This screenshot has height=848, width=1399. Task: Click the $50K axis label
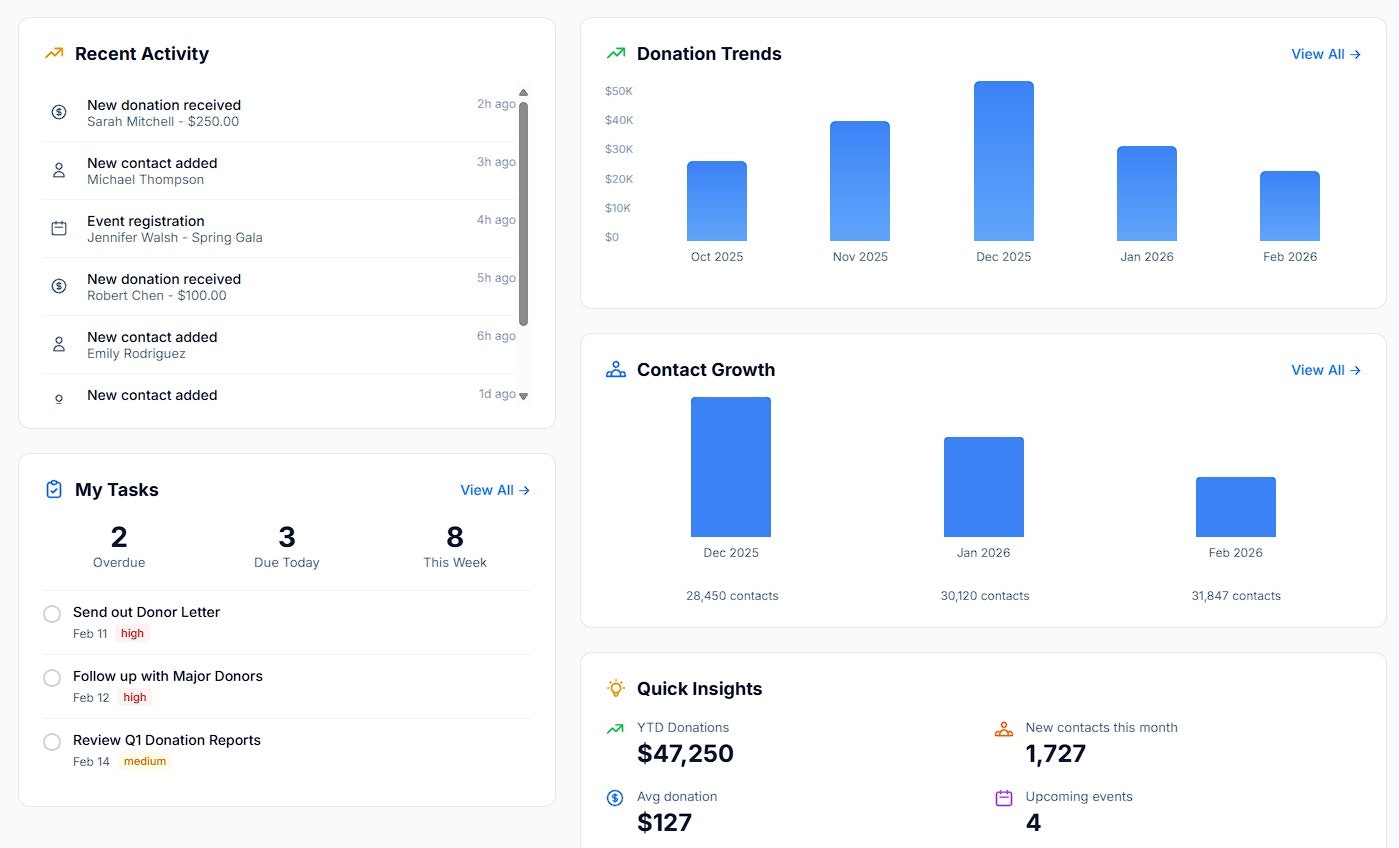(x=619, y=91)
